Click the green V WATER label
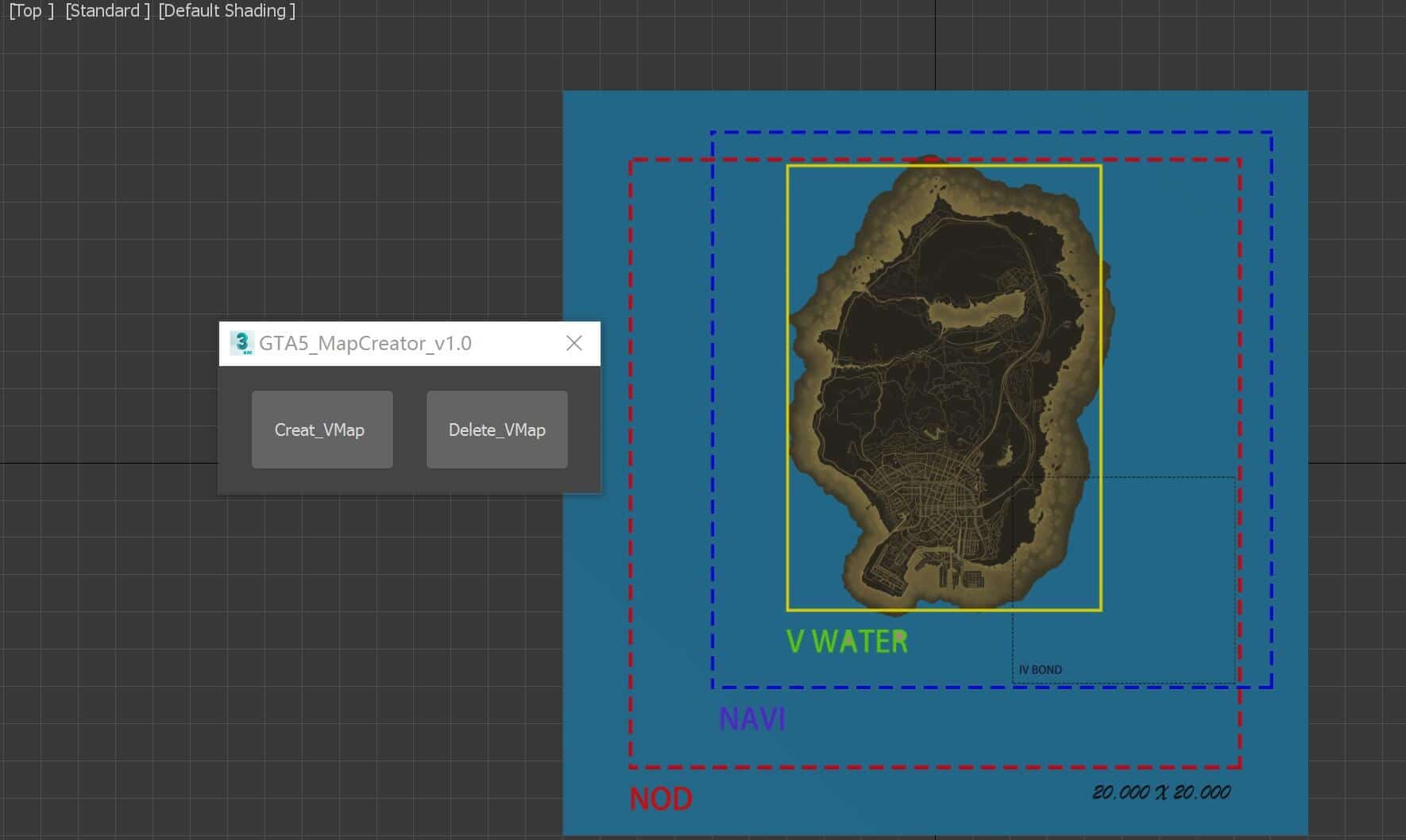1406x840 pixels. click(847, 642)
